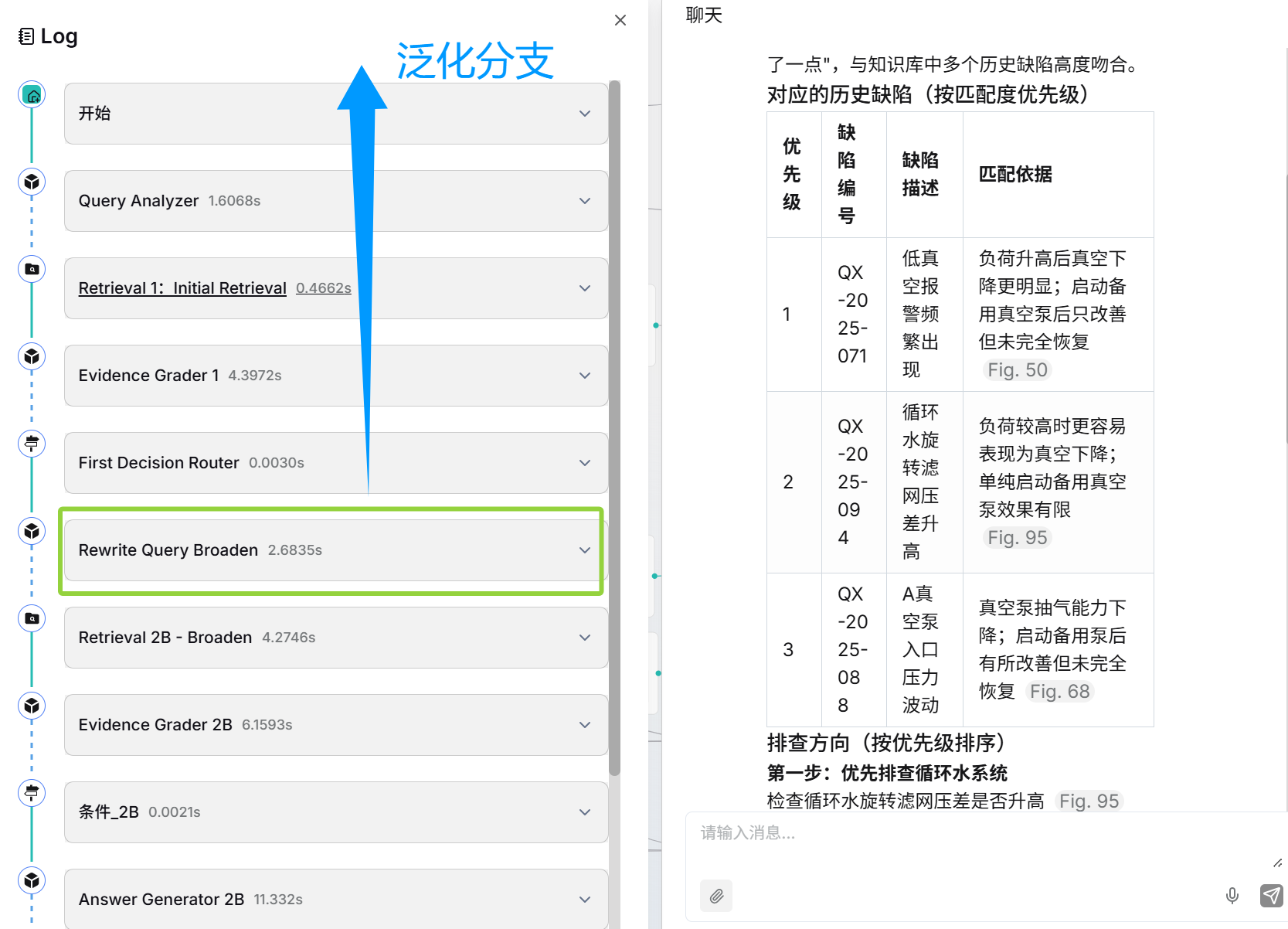Expand the Evidence Grader 2B log entry

585,725
